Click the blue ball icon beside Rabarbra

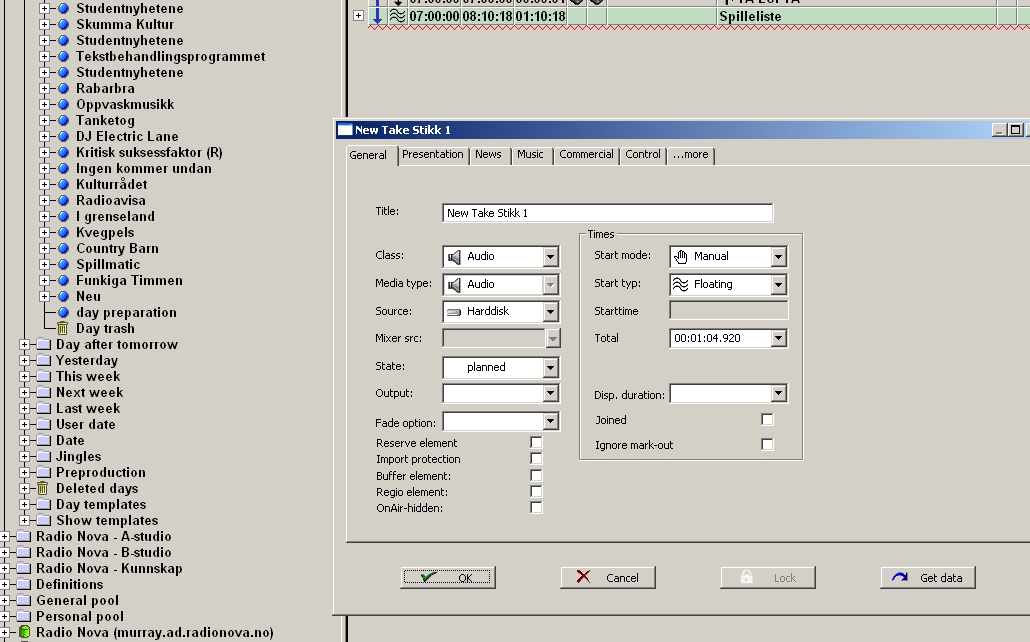[x=63, y=88]
